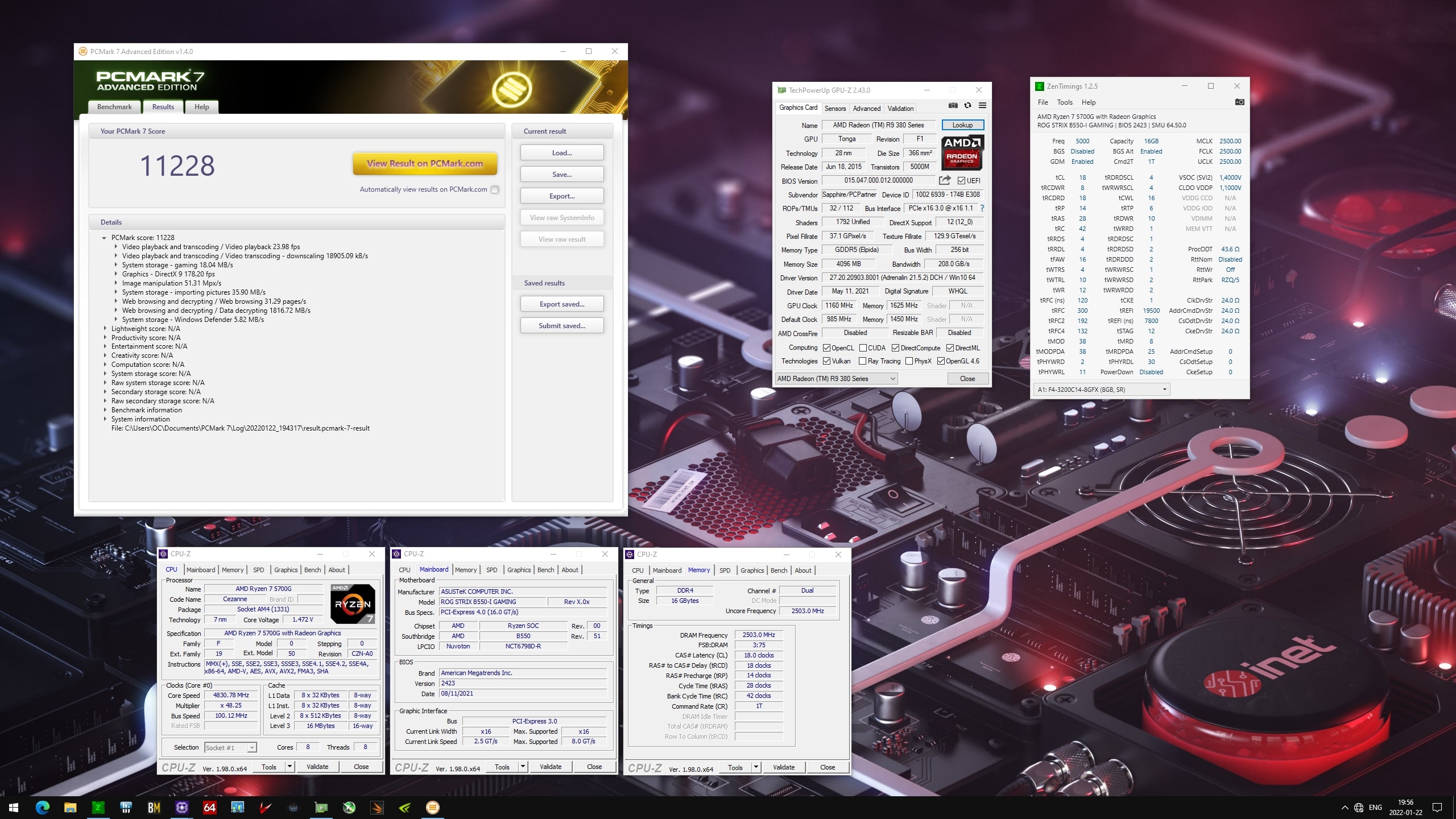Click the BM benchmark taskbar icon
The image size is (1456, 819).
pyautogui.click(x=154, y=808)
